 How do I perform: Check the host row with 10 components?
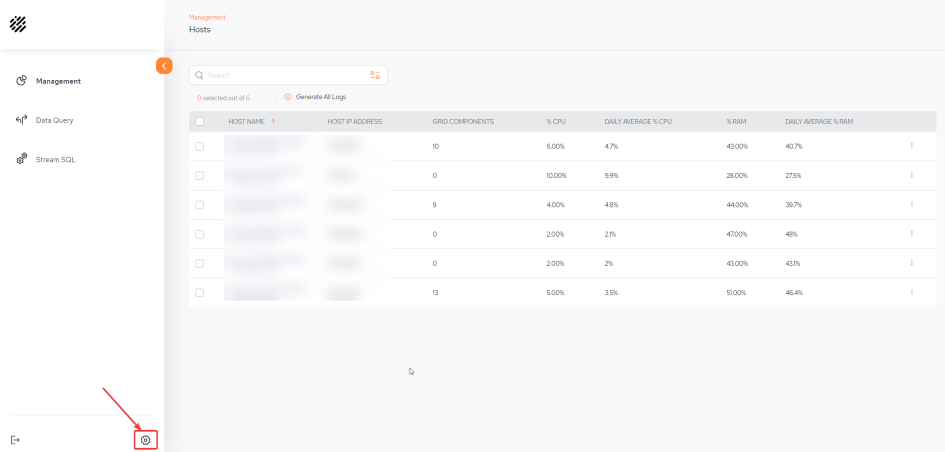pyautogui.click(x=199, y=146)
